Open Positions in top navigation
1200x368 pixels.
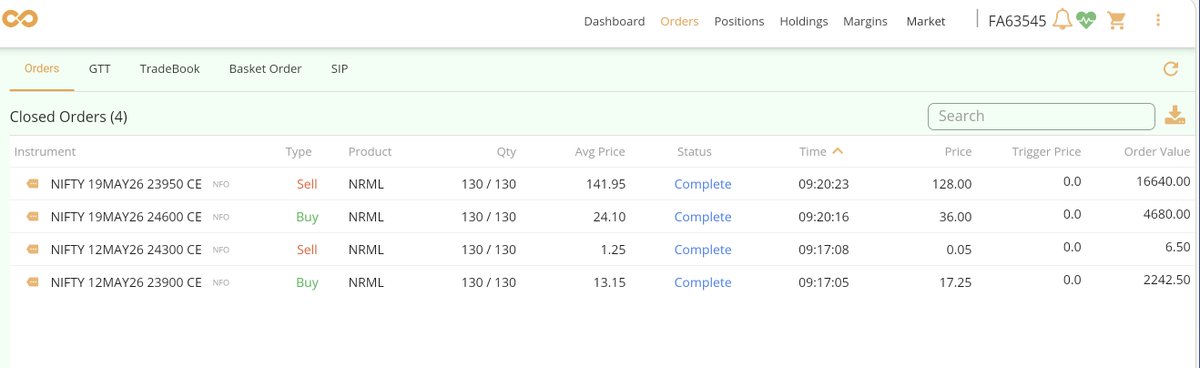(x=739, y=21)
